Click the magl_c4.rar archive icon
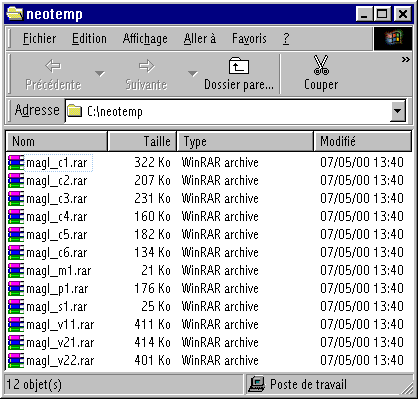This screenshot has height=399, width=418. [16, 217]
